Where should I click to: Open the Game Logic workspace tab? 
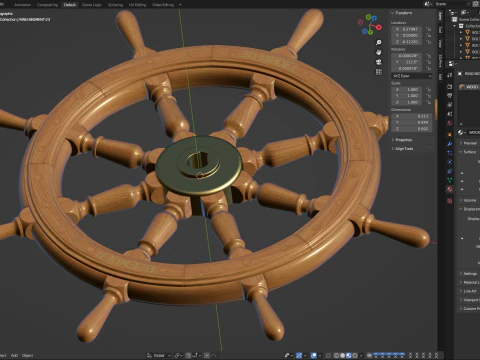click(x=92, y=5)
